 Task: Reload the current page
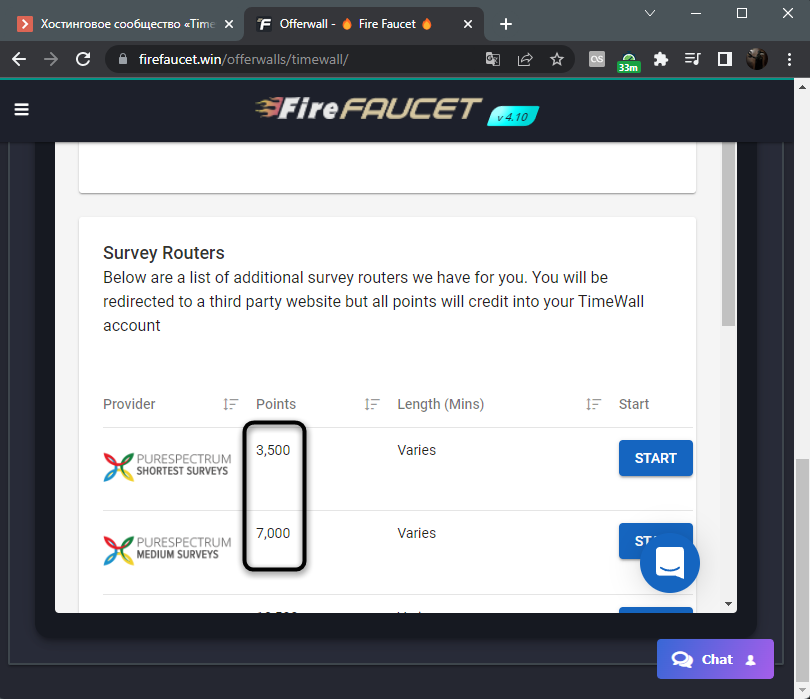tap(83, 59)
